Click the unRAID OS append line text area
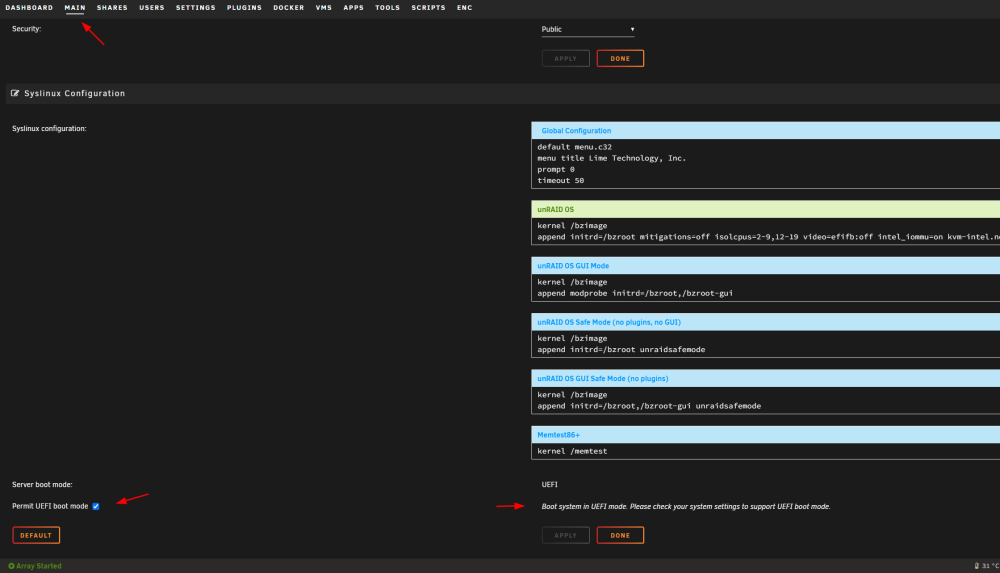 click(765, 231)
